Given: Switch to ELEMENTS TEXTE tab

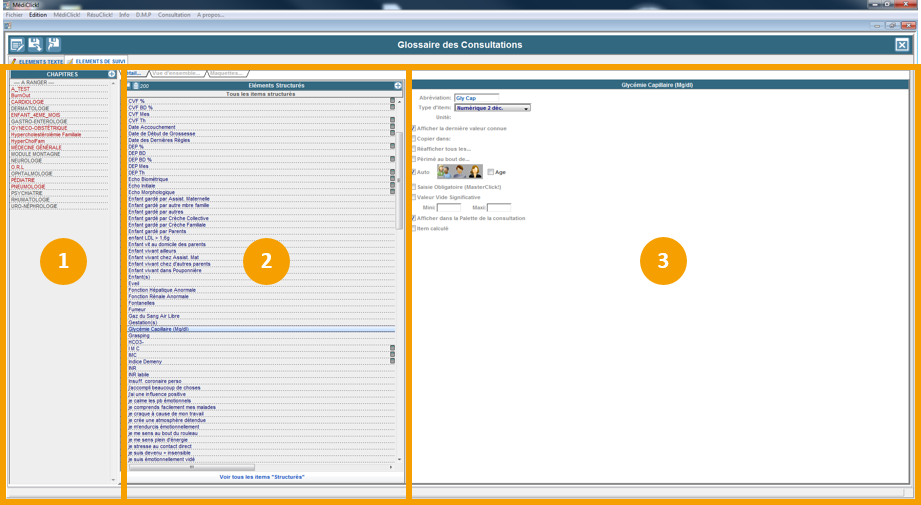Looking at the screenshot, I should click(38, 62).
